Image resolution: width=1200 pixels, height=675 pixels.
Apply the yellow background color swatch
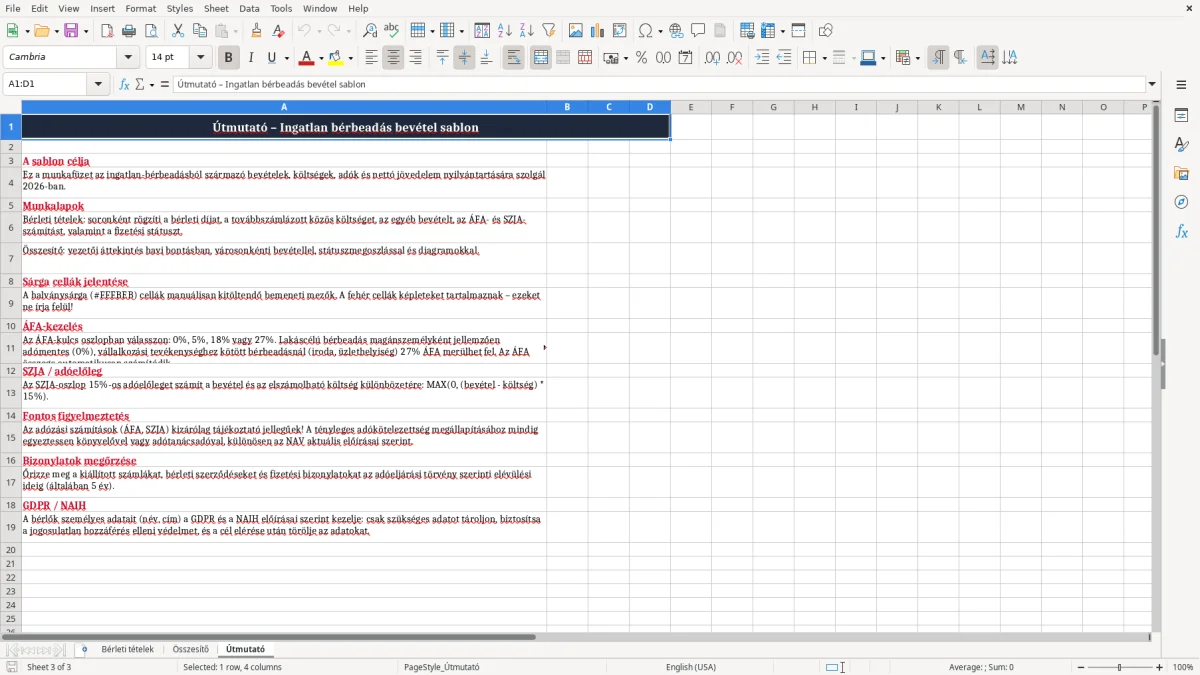pos(336,58)
